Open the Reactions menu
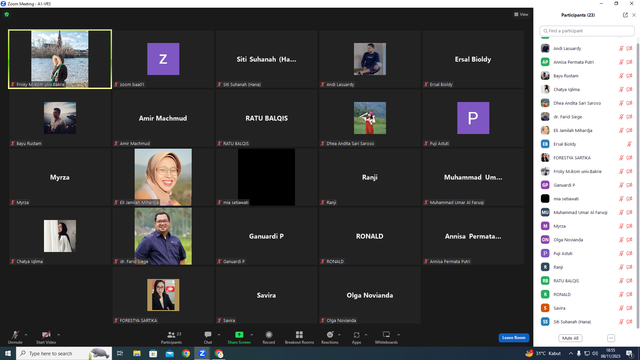The width and height of the screenshot is (640, 360). (330, 337)
